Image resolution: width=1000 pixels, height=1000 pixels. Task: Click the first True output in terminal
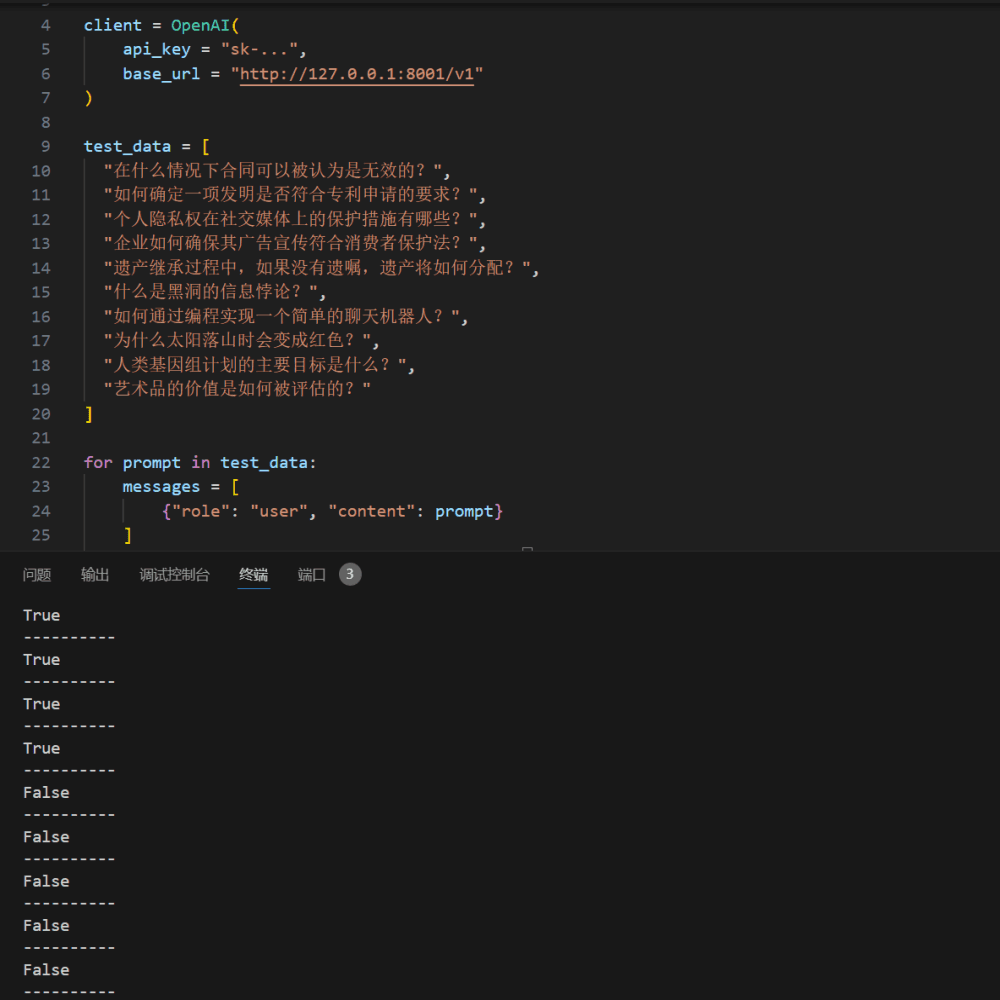(x=42, y=615)
